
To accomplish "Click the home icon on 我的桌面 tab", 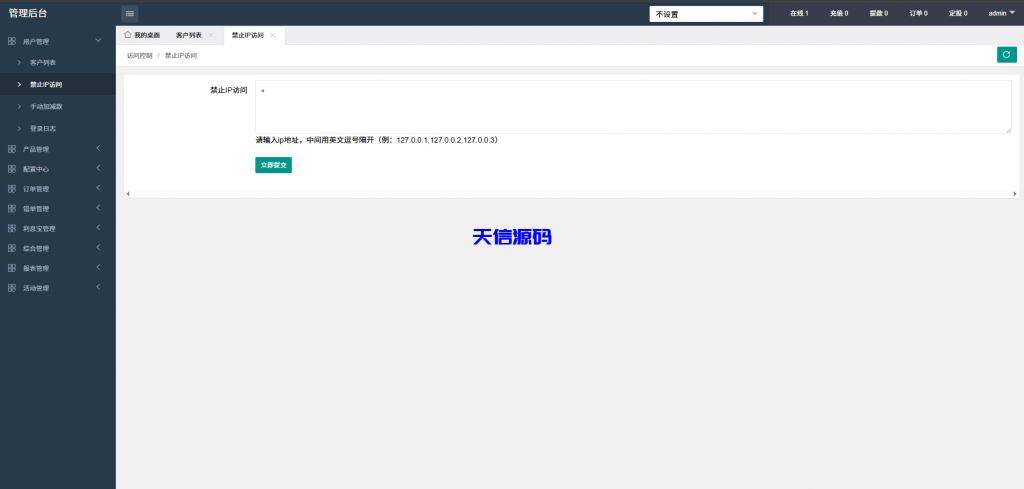I will tap(128, 34).
